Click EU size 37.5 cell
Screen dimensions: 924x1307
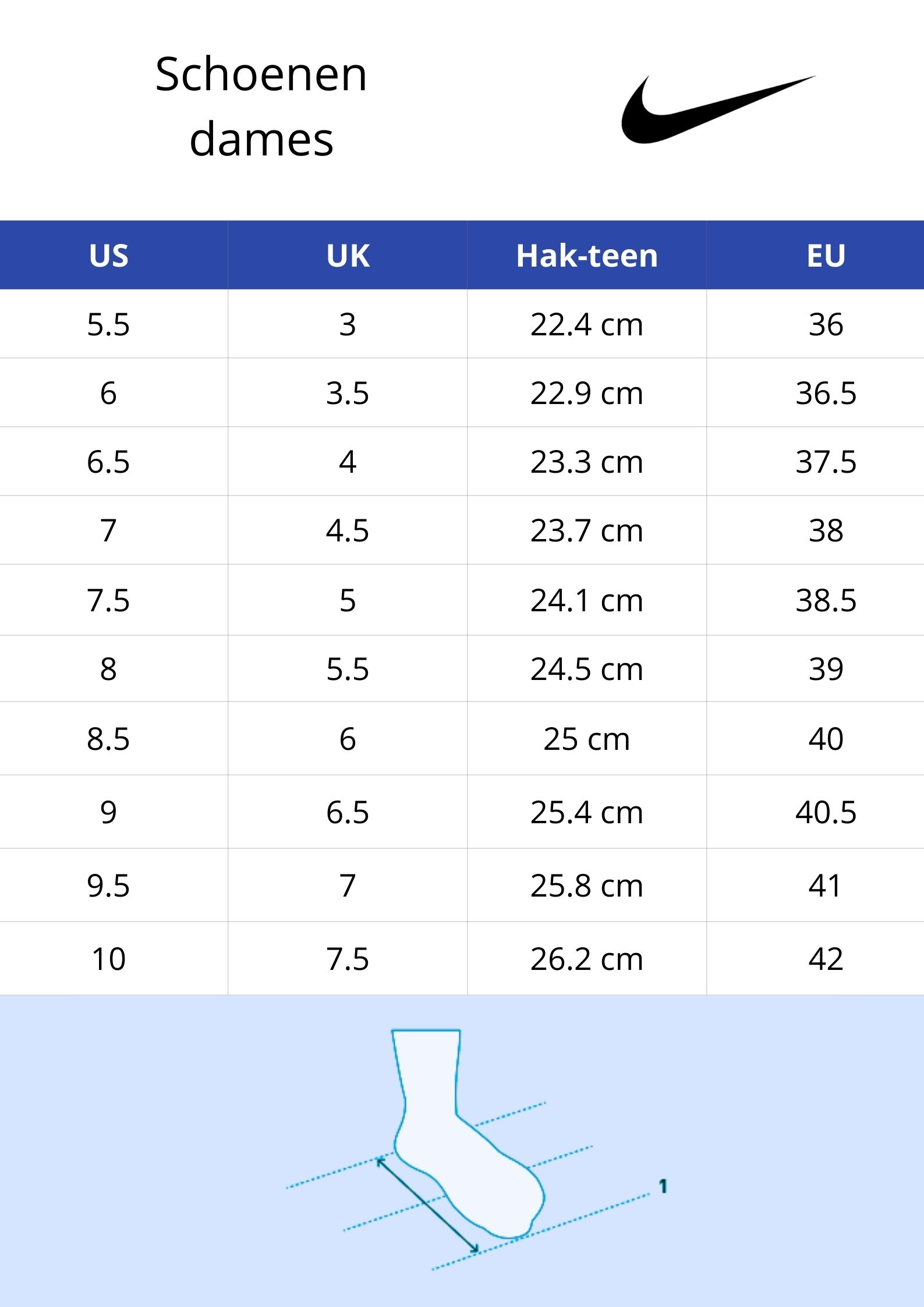click(826, 462)
